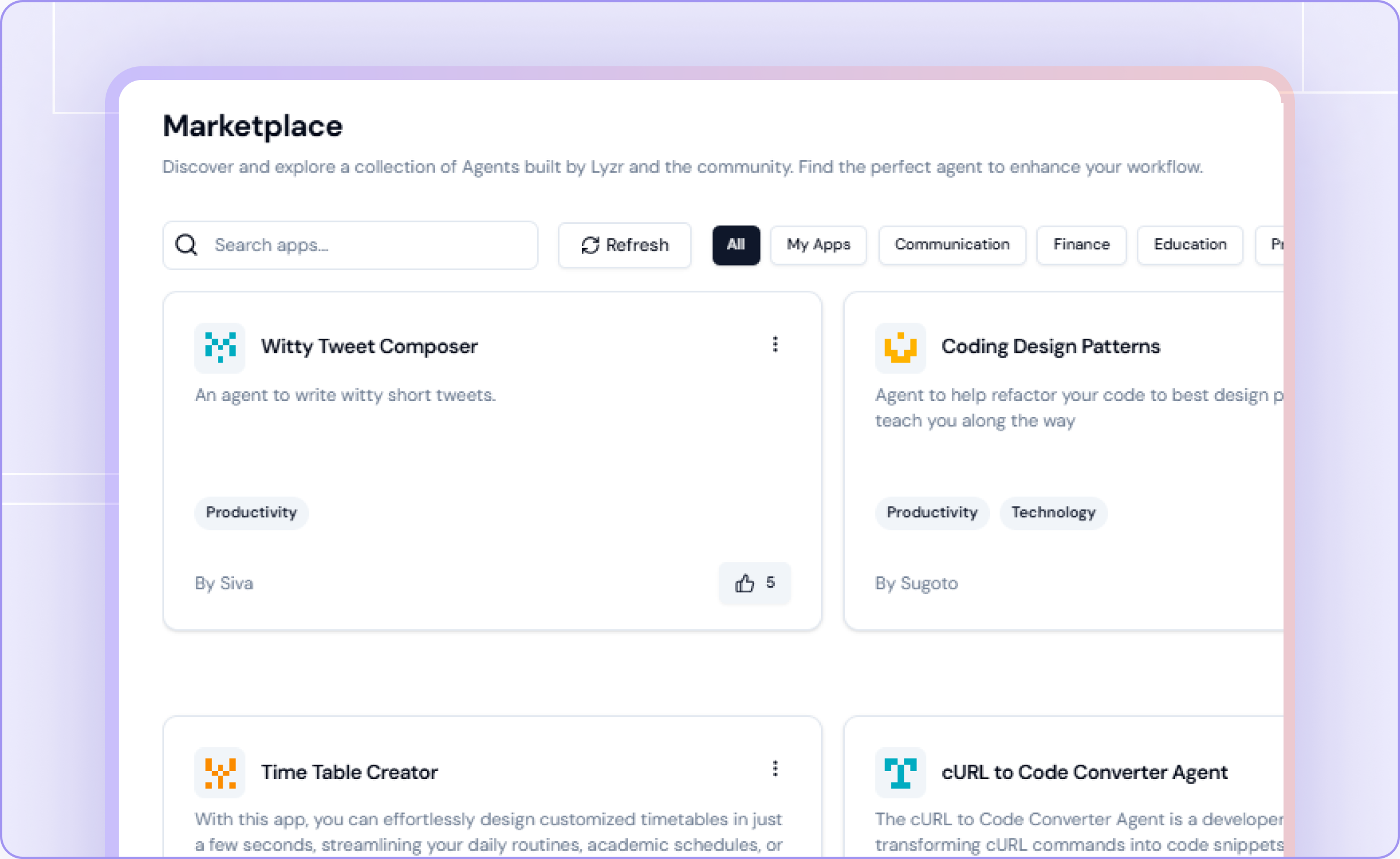
Task: Open Witty Tweet Composer three-dot menu
Action: (775, 344)
